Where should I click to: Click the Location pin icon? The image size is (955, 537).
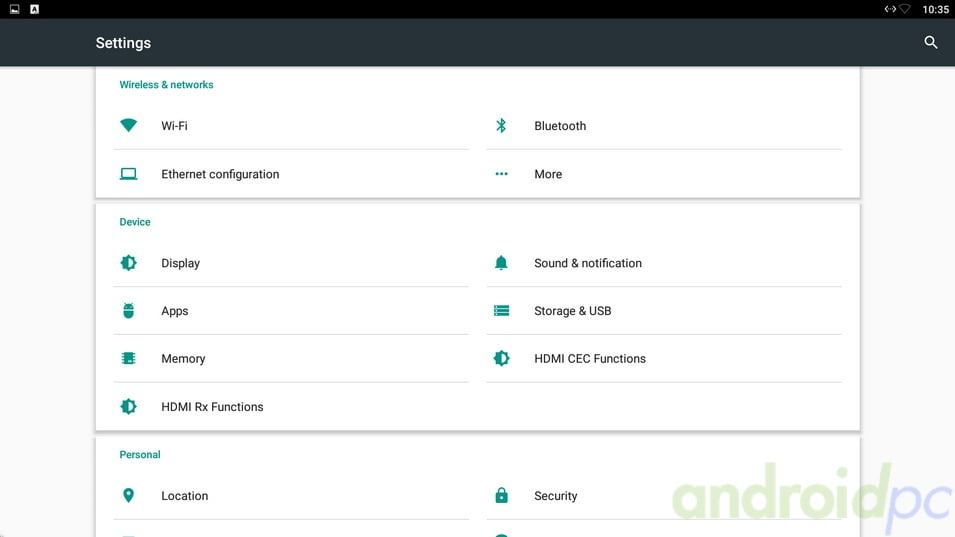click(x=129, y=495)
